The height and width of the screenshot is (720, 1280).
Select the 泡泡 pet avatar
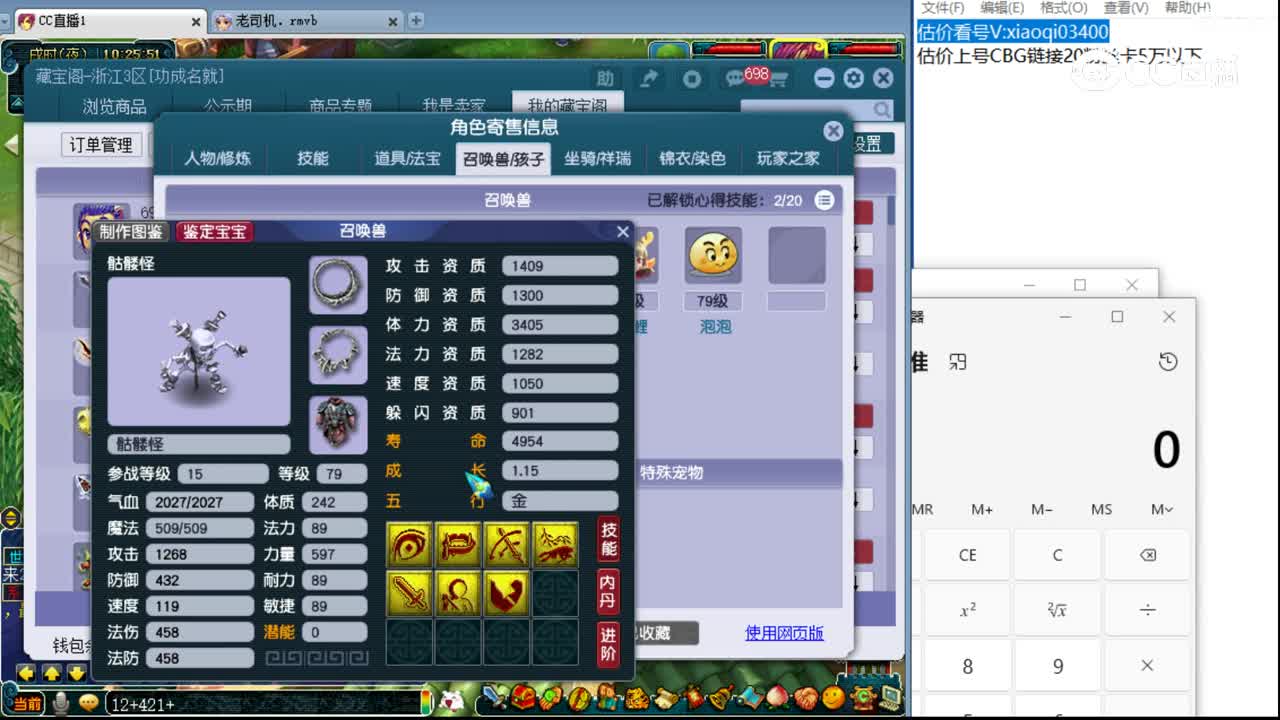[x=713, y=255]
